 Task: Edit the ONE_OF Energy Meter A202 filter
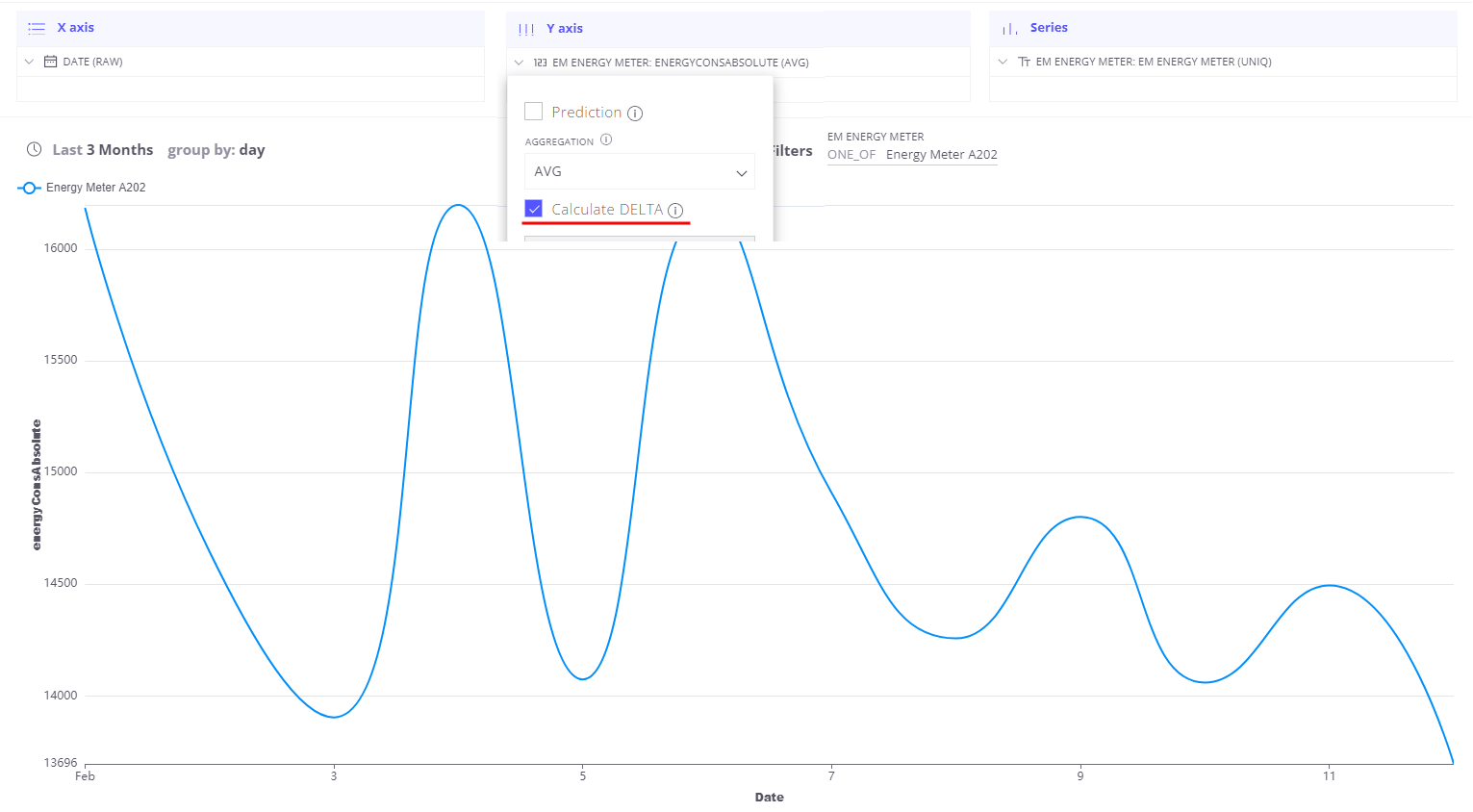(x=912, y=155)
